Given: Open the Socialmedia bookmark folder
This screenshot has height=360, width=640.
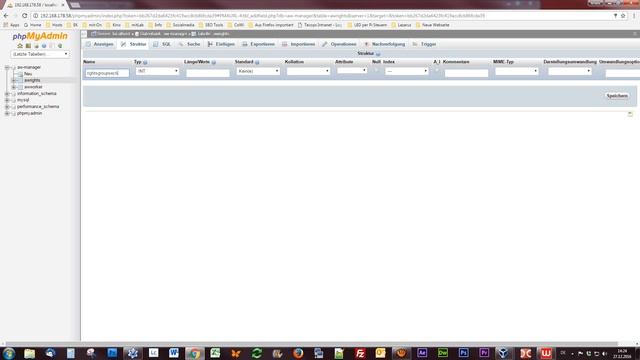Looking at the screenshot, I should tap(180, 25).
